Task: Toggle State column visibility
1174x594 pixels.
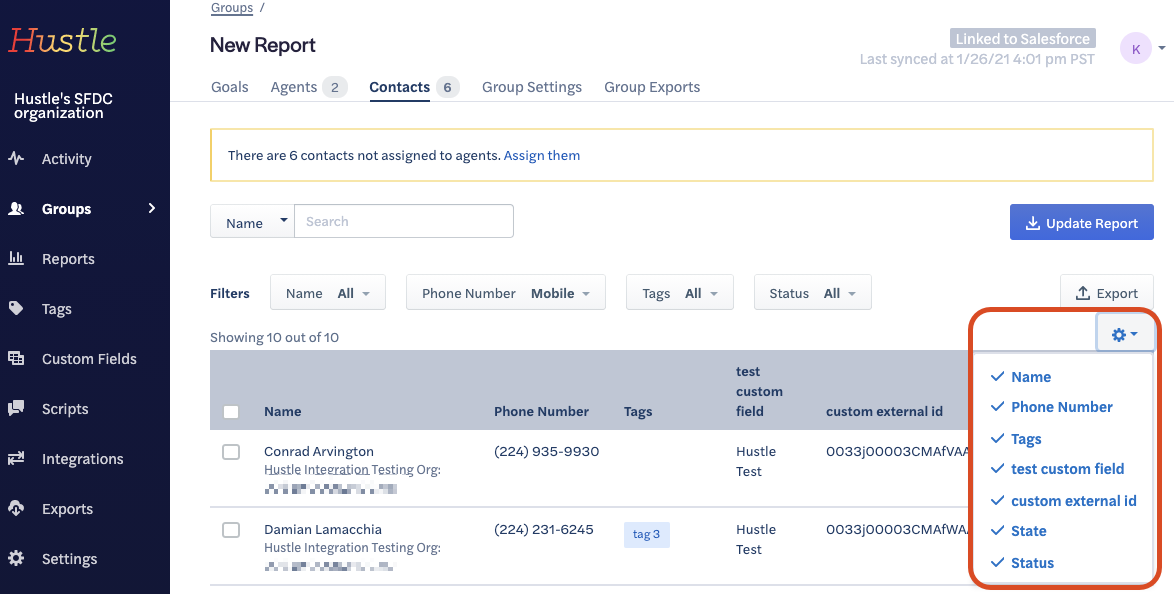Action: point(1018,531)
